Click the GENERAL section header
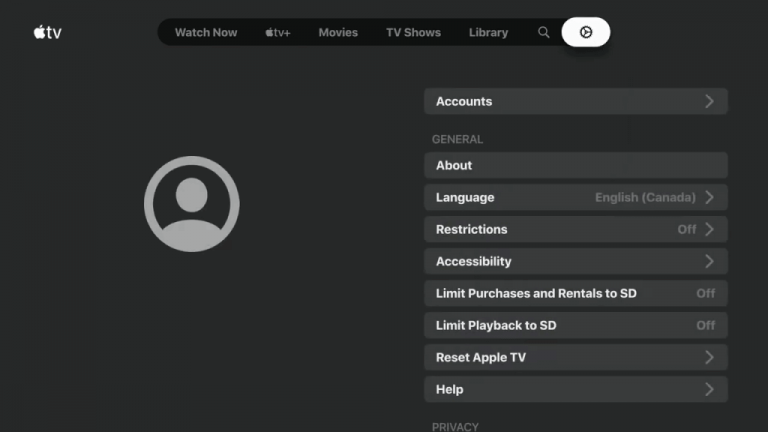Viewport: 768px width, 432px height. point(457,140)
